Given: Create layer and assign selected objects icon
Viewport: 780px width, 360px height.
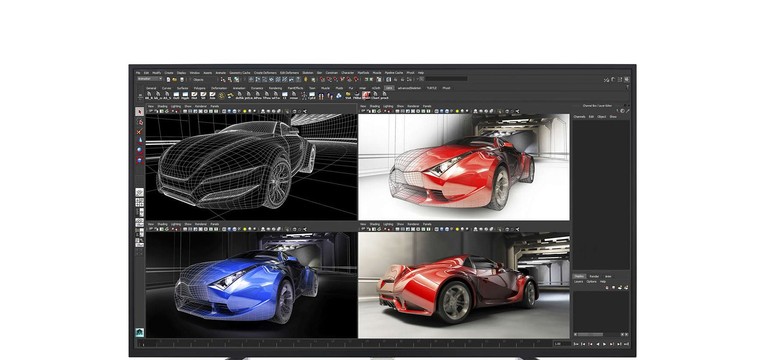Looking at the screenshot, I should coord(626,287).
